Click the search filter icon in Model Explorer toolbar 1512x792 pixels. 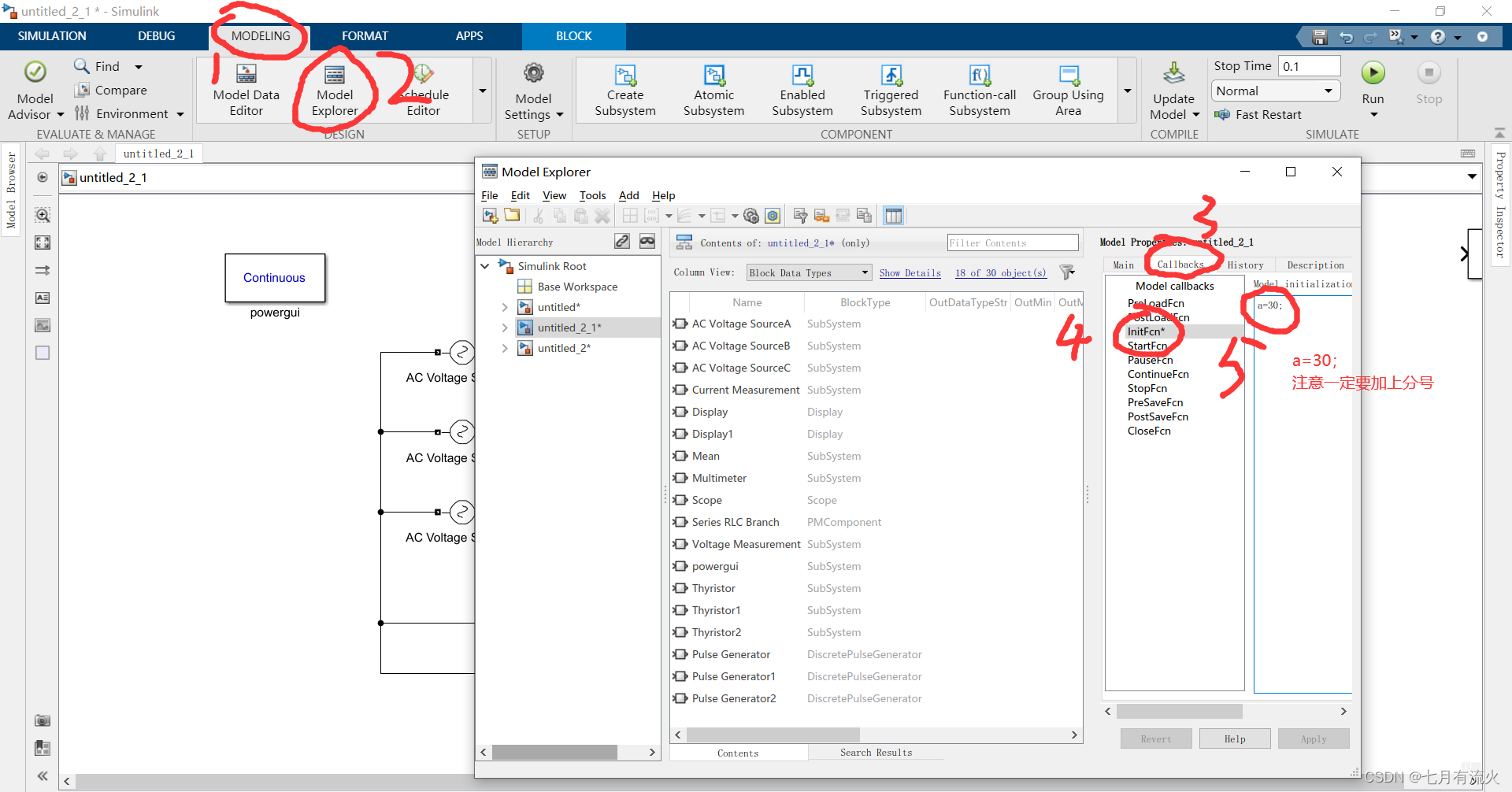(x=800, y=216)
